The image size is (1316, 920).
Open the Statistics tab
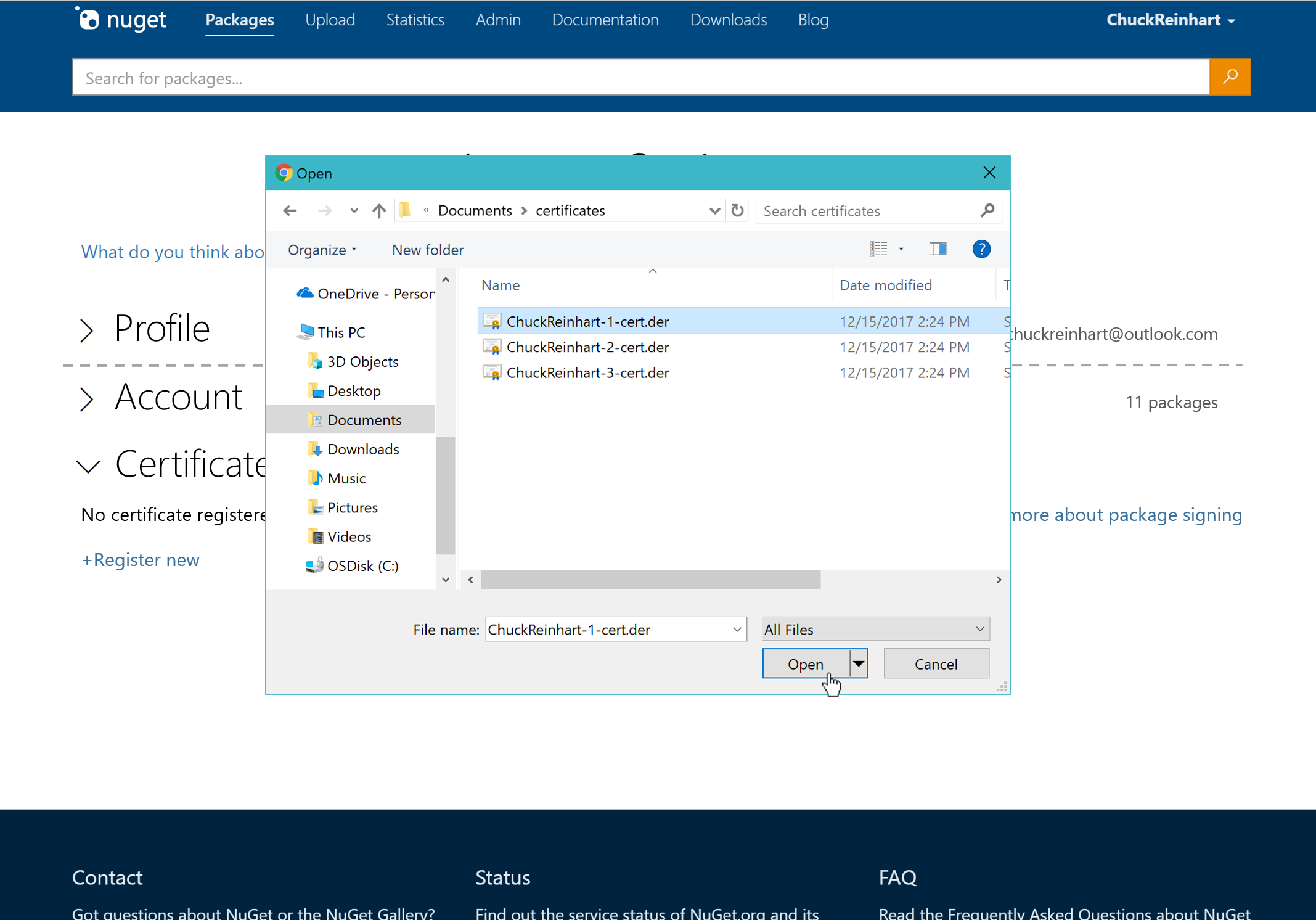tap(415, 20)
